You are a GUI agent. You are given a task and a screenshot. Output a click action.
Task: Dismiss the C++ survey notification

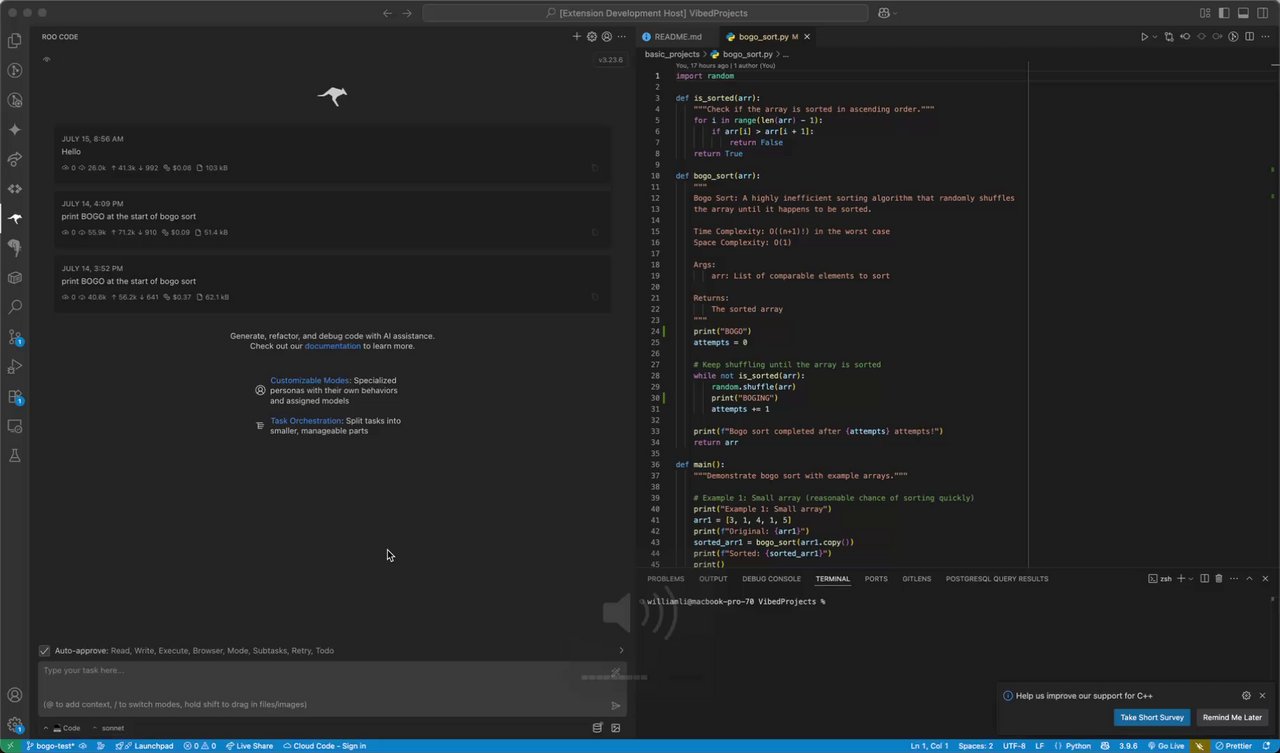1262,696
